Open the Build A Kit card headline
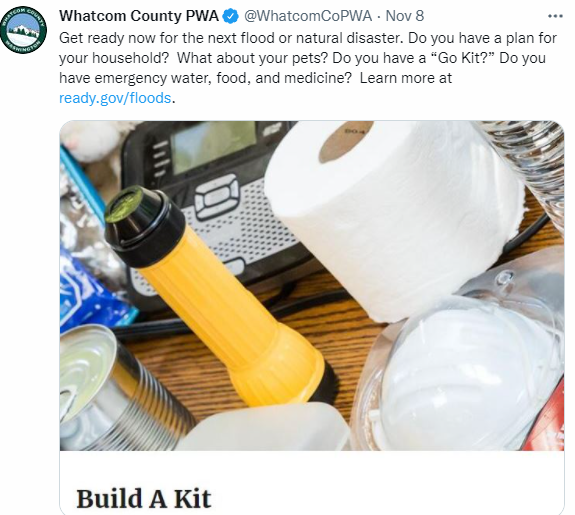Viewport: 575px width, 515px height. [143, 499]
